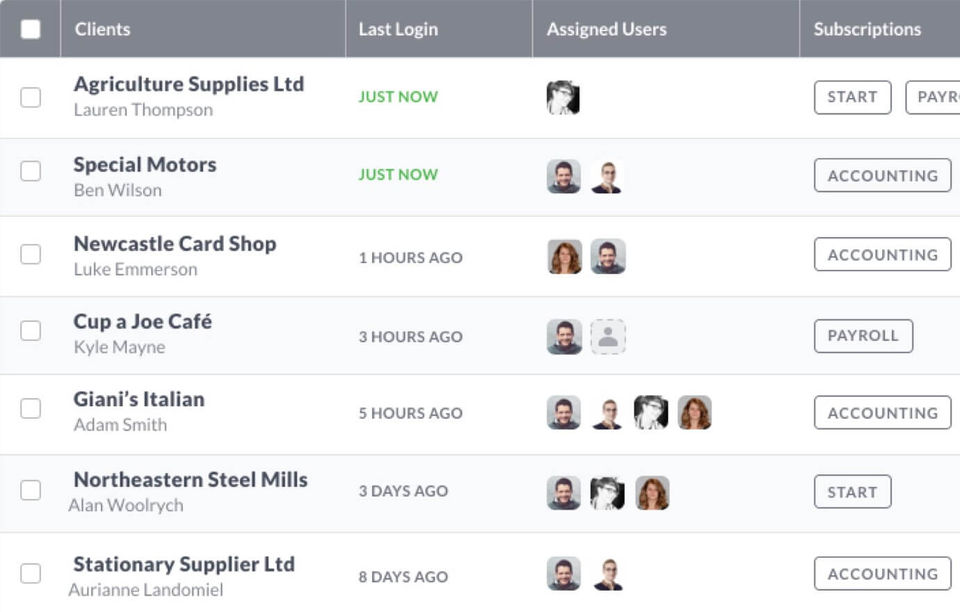
Task: Click the Assigned Users column header
Action: 606,29
